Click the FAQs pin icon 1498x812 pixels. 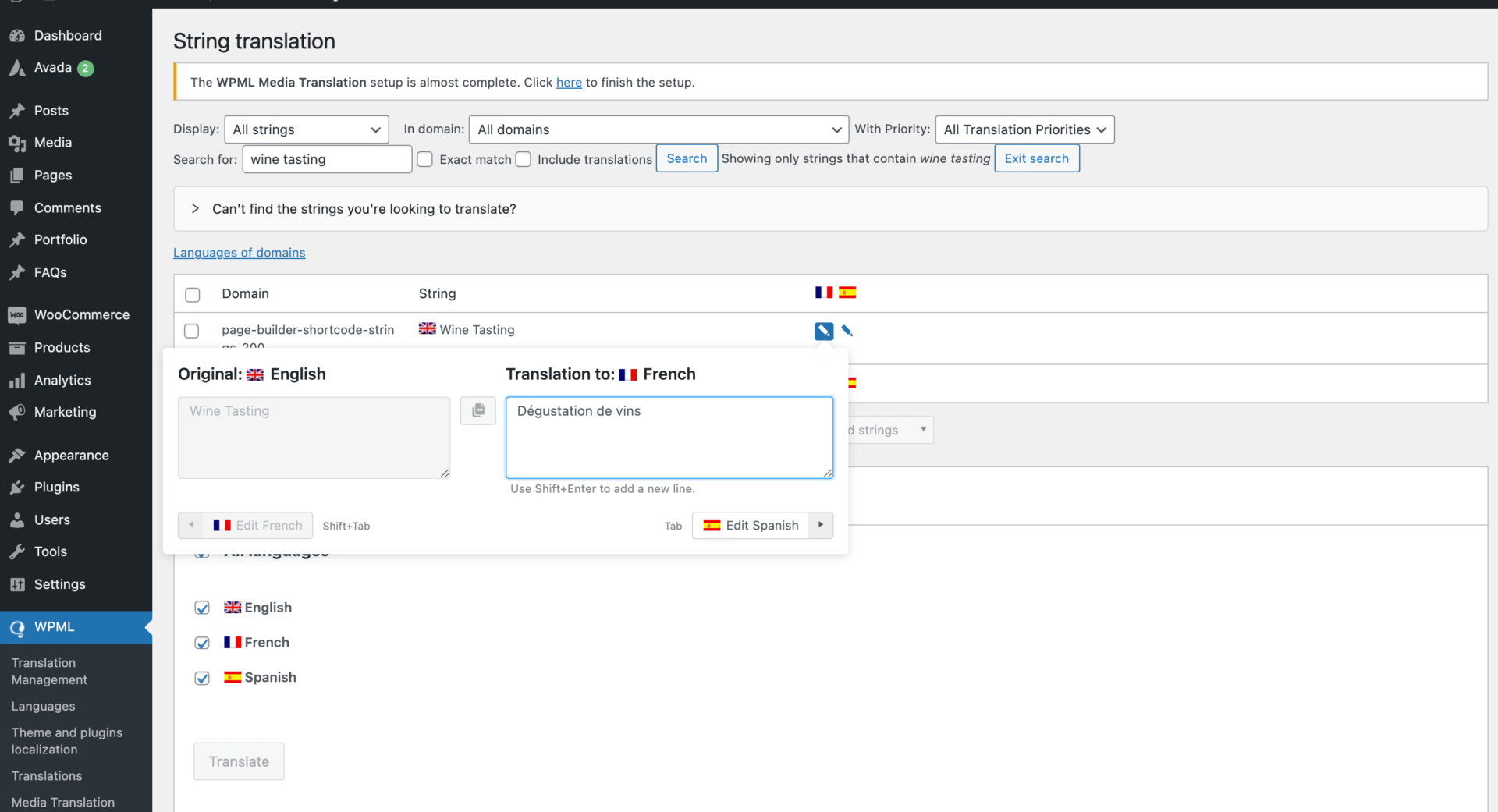pos(17,273)
